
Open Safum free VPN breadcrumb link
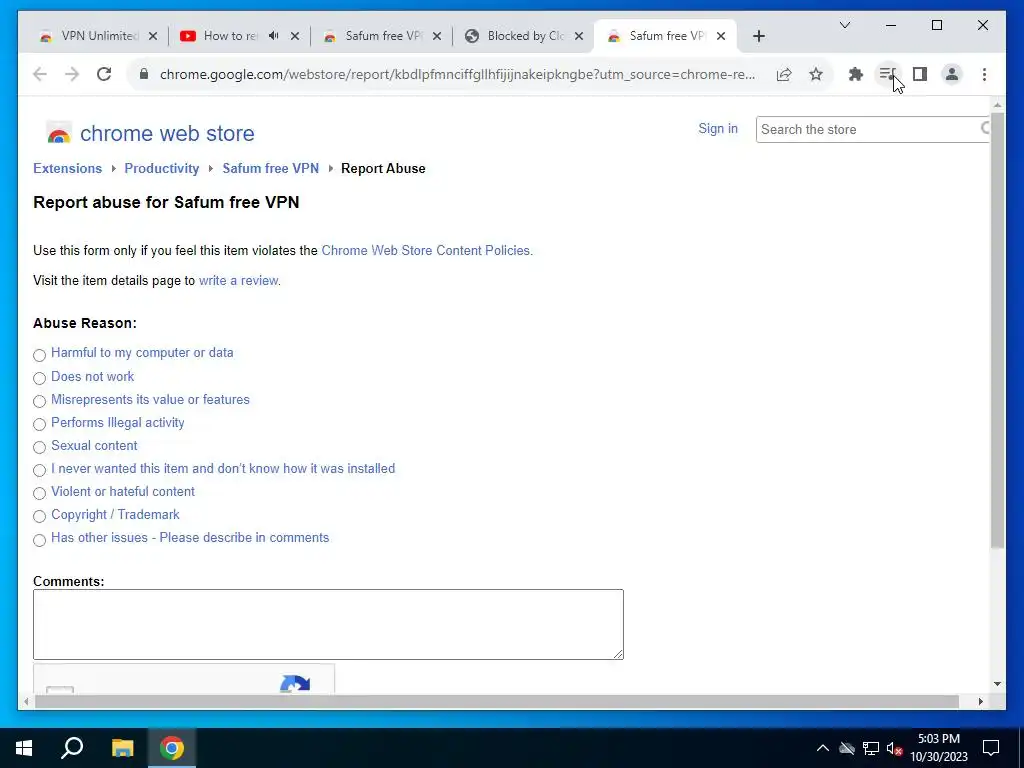click(x=270, y=168)
